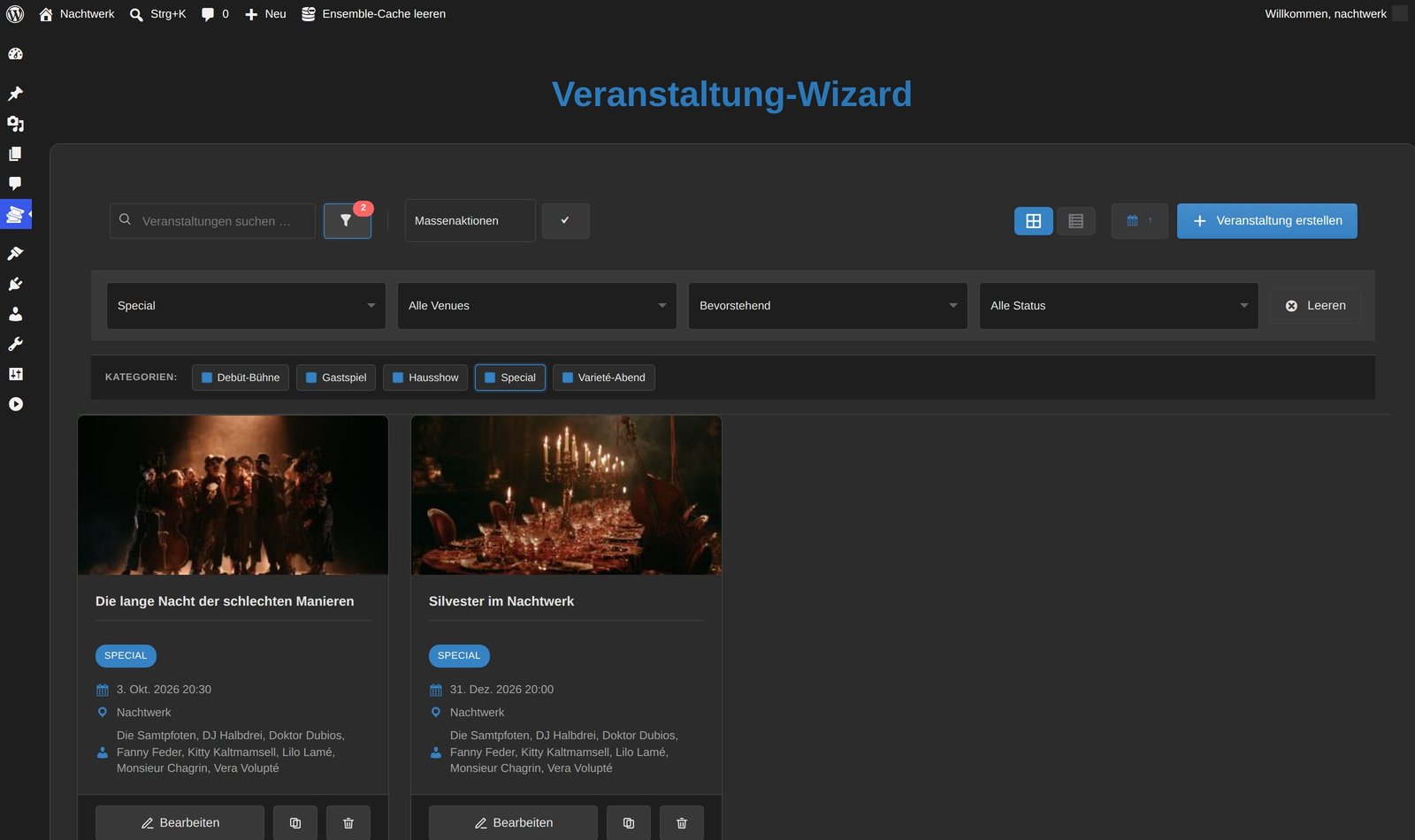Open the Media icon in sidebar
Screen dimensions: 1415x840
point(15,124)
